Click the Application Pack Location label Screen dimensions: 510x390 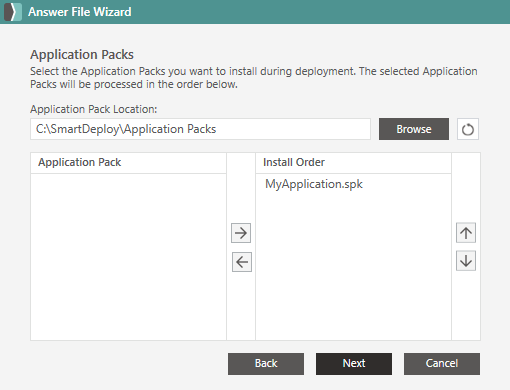point(94,109)
